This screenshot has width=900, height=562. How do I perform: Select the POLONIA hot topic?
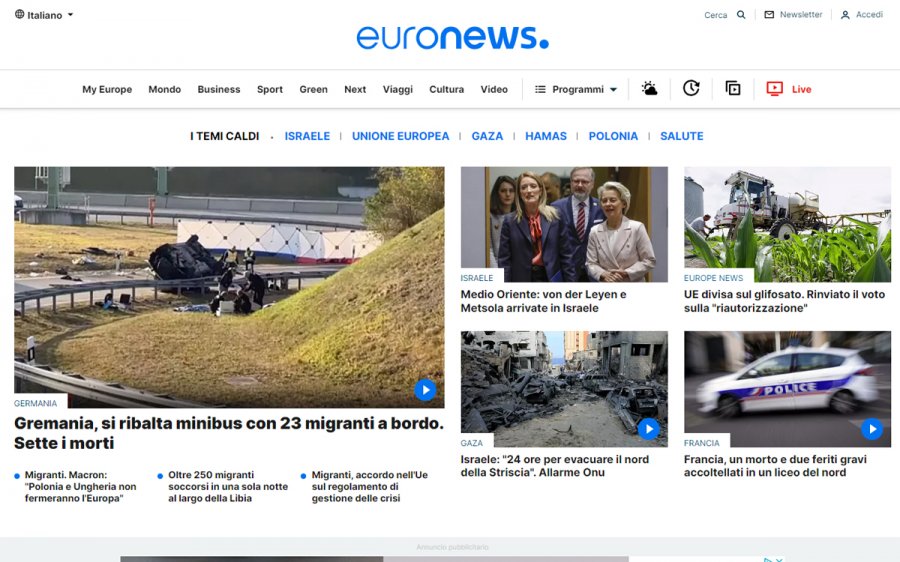pos(613,136)
